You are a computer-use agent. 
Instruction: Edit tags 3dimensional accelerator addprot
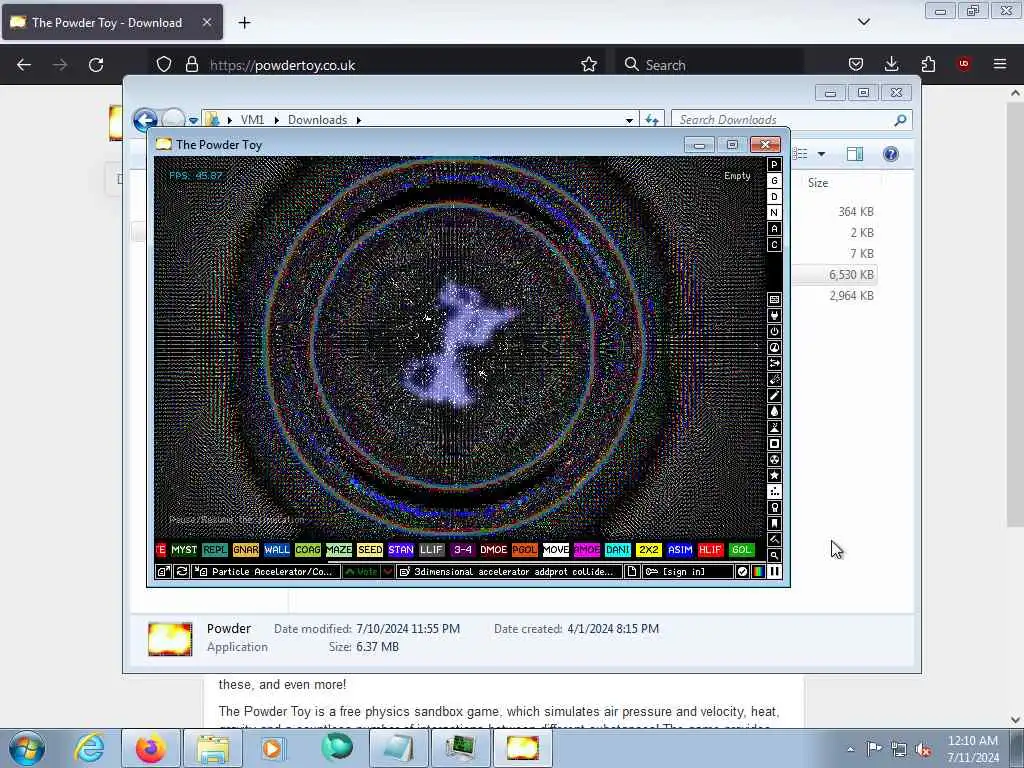pyautogui.click(x=509, y=571)
